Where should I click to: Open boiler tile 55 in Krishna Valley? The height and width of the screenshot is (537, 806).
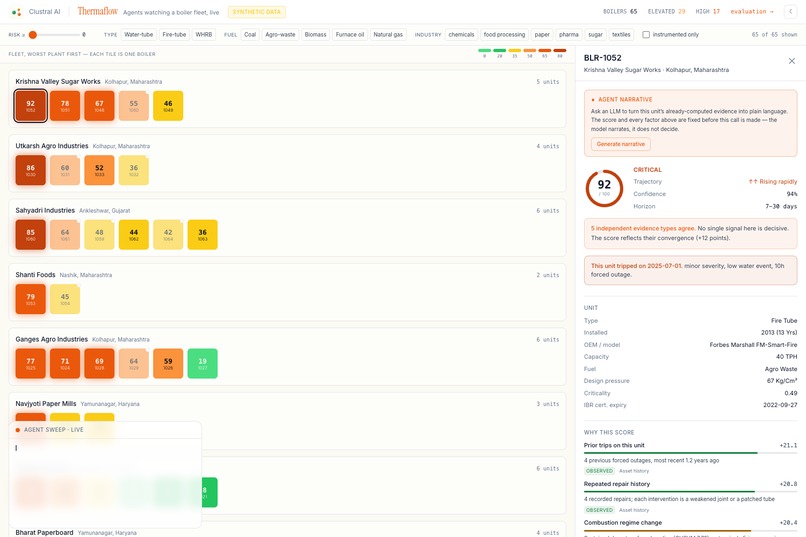(x=134, y=106)
